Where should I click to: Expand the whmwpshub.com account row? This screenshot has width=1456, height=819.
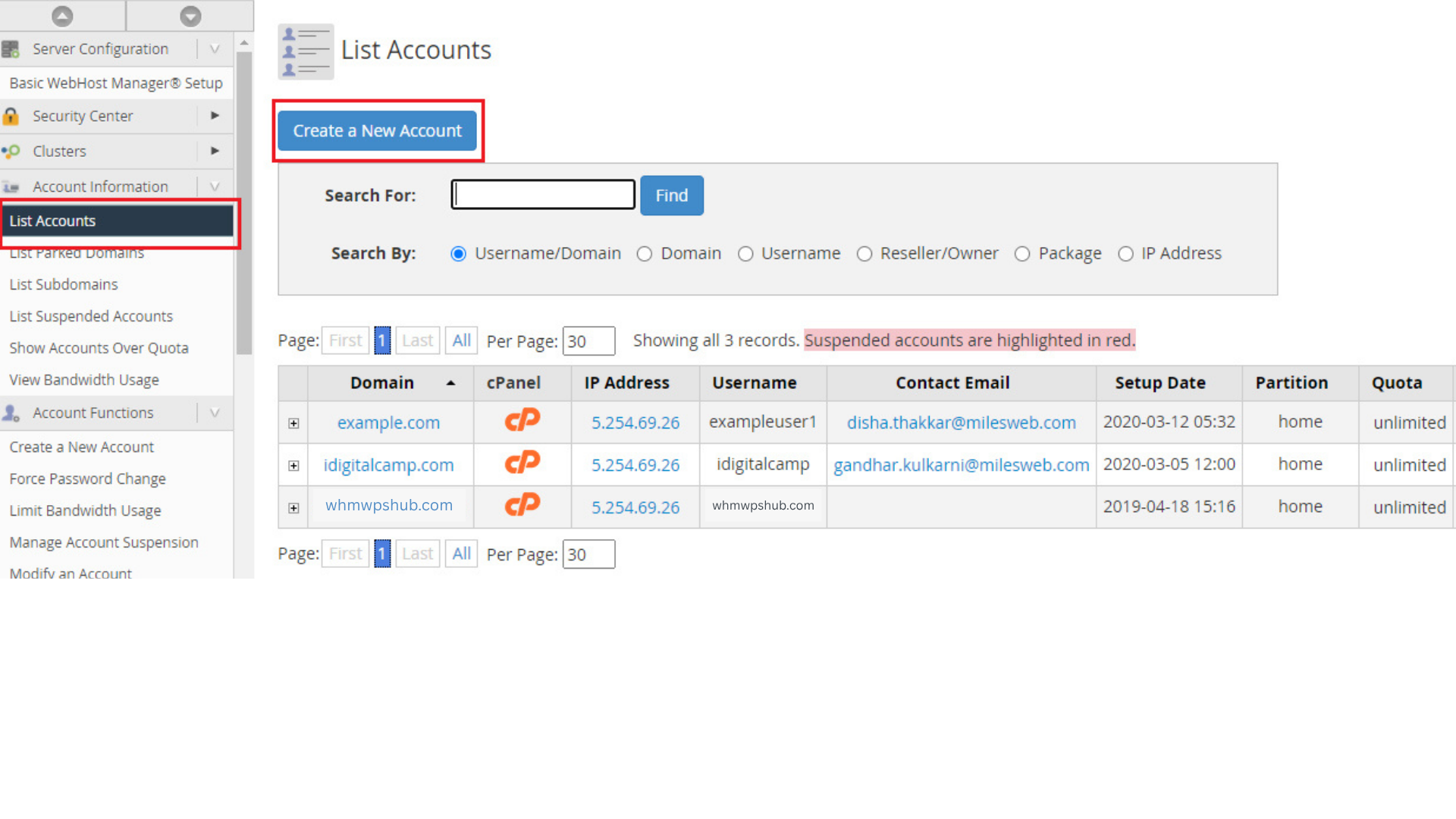(293, 508)
